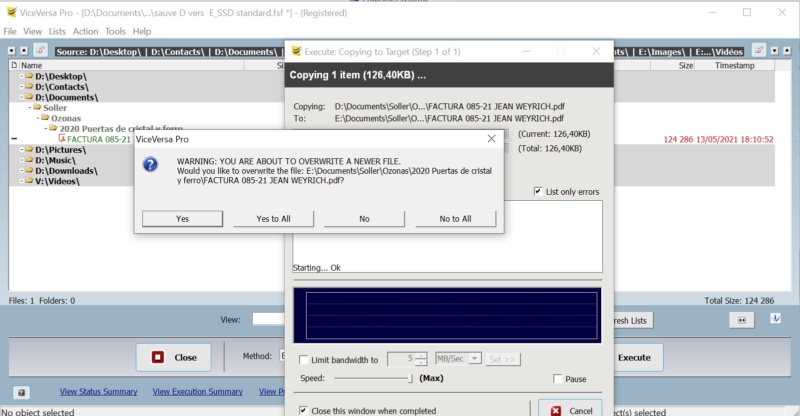This screenshot has width=800, height=416.
Task: Open View Status Summary link
Action: 98,391
